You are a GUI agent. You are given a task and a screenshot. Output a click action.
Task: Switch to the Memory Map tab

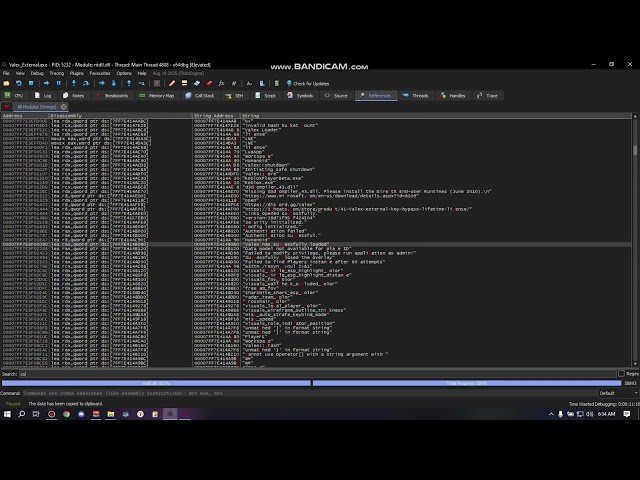tap(157, 96)
